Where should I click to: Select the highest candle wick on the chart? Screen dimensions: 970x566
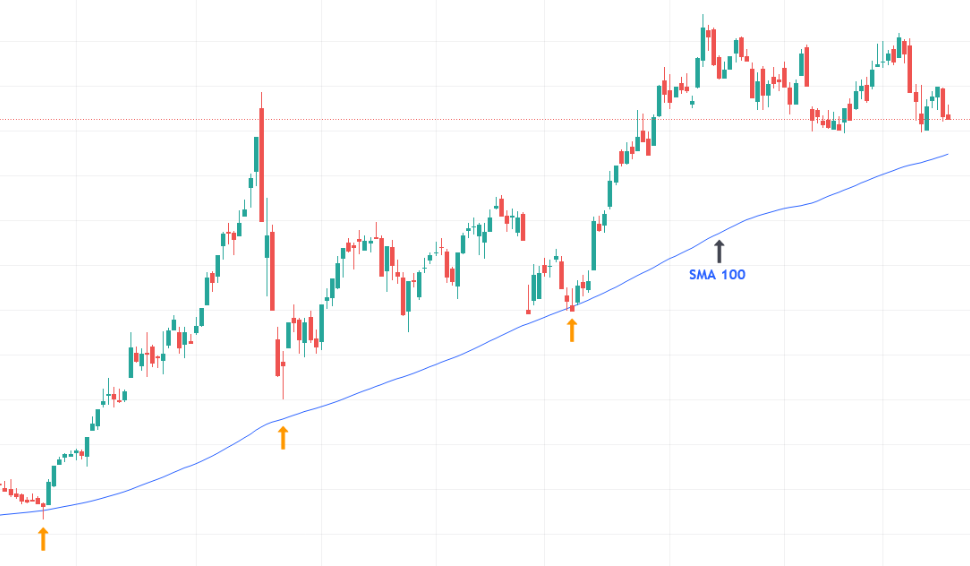tap(703, 20)
